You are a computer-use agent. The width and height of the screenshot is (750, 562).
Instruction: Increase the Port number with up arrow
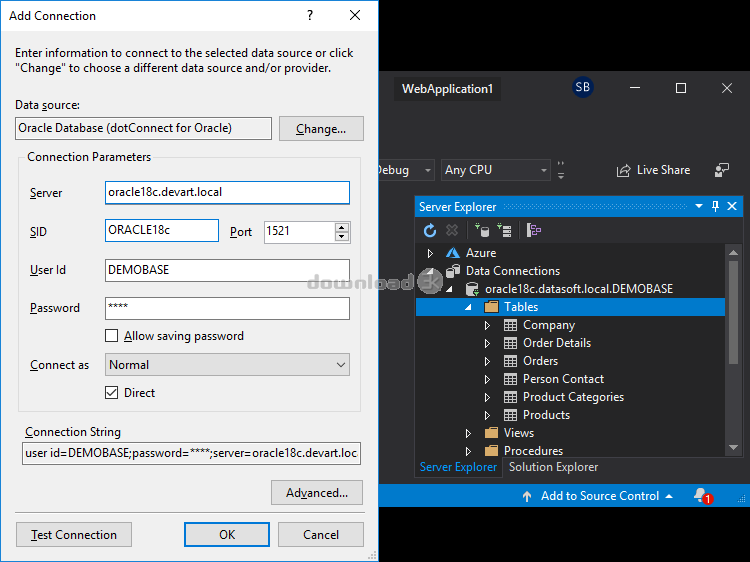(x=342, y=227)
